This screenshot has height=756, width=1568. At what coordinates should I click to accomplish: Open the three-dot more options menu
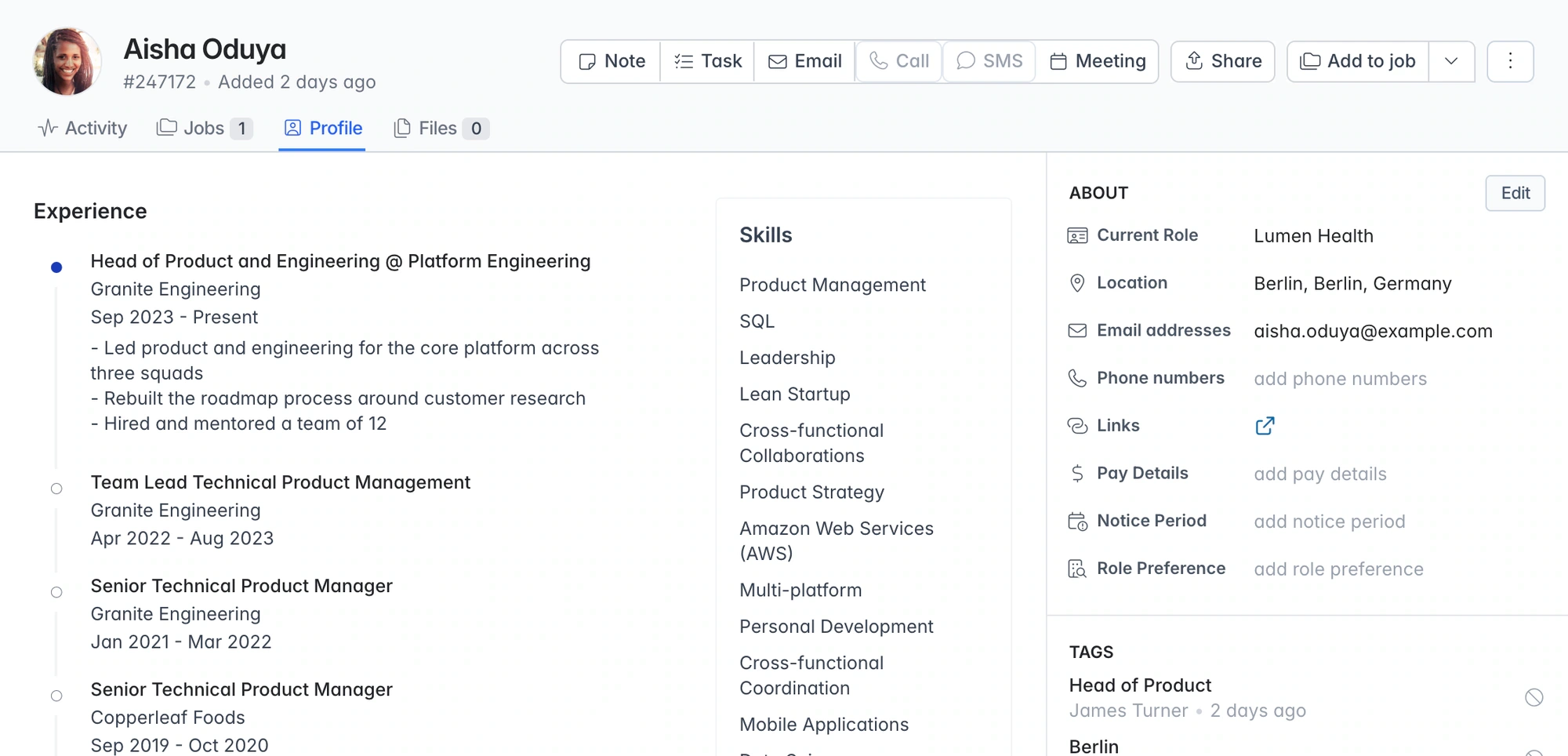[x=1510, y=61]
